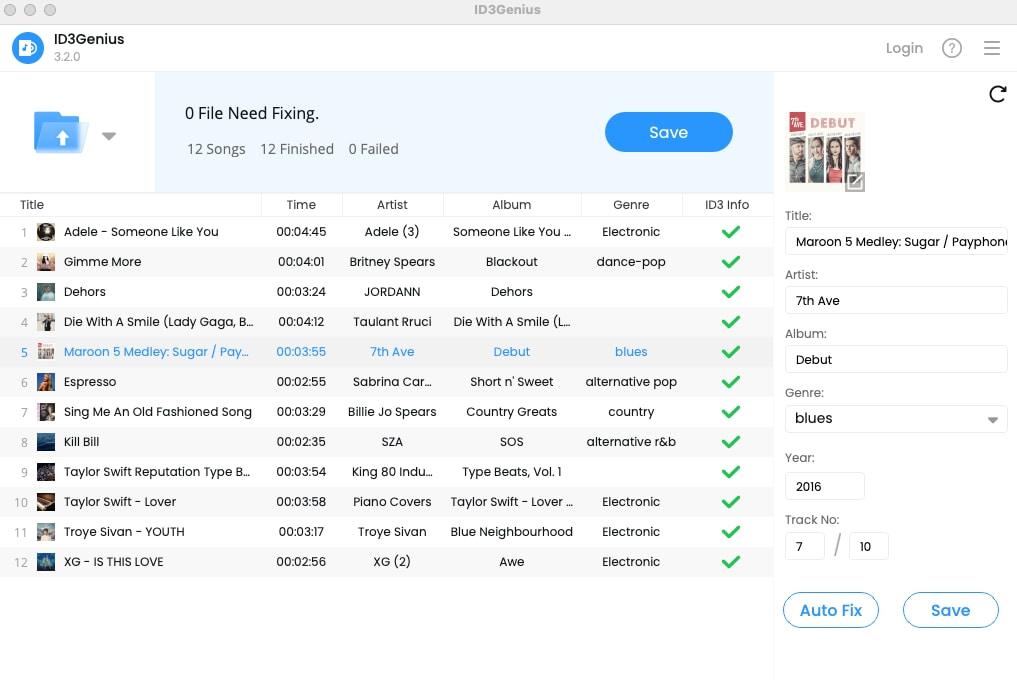1017x680 pixels.
Task: Open the hamburger menu icon
Action: (992, 48)
